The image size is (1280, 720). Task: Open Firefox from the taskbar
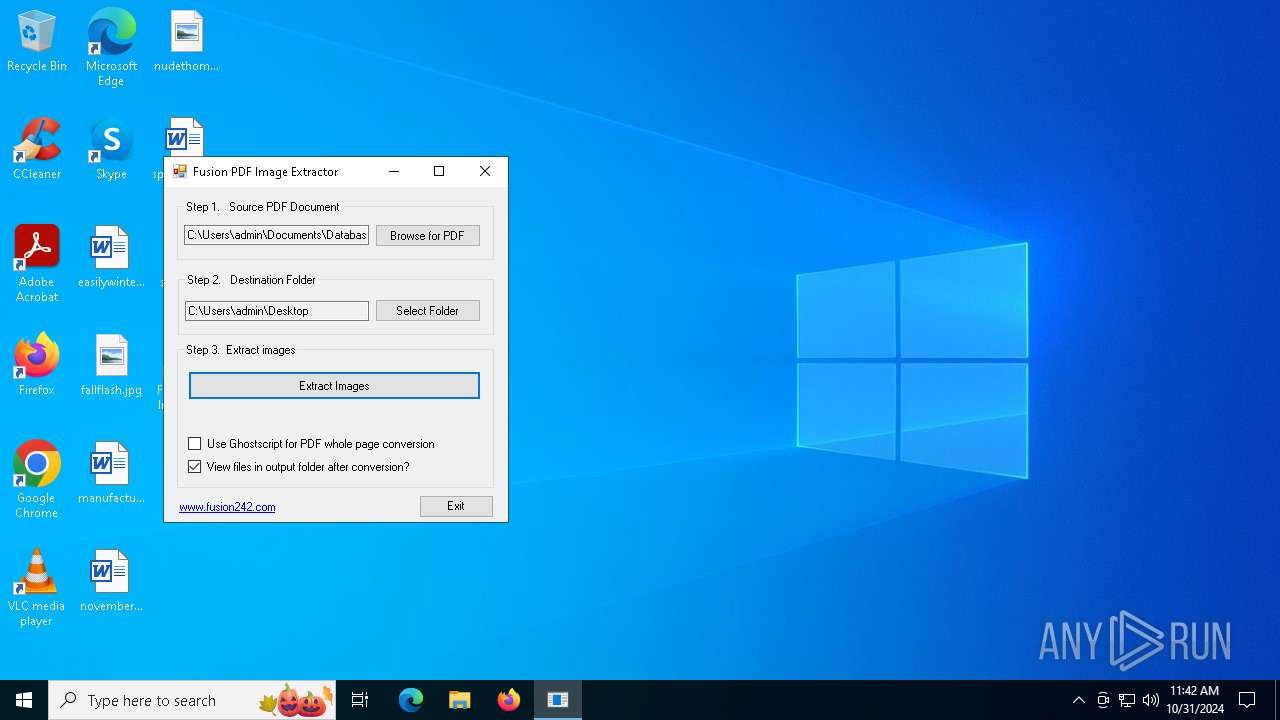click(509, 700)
